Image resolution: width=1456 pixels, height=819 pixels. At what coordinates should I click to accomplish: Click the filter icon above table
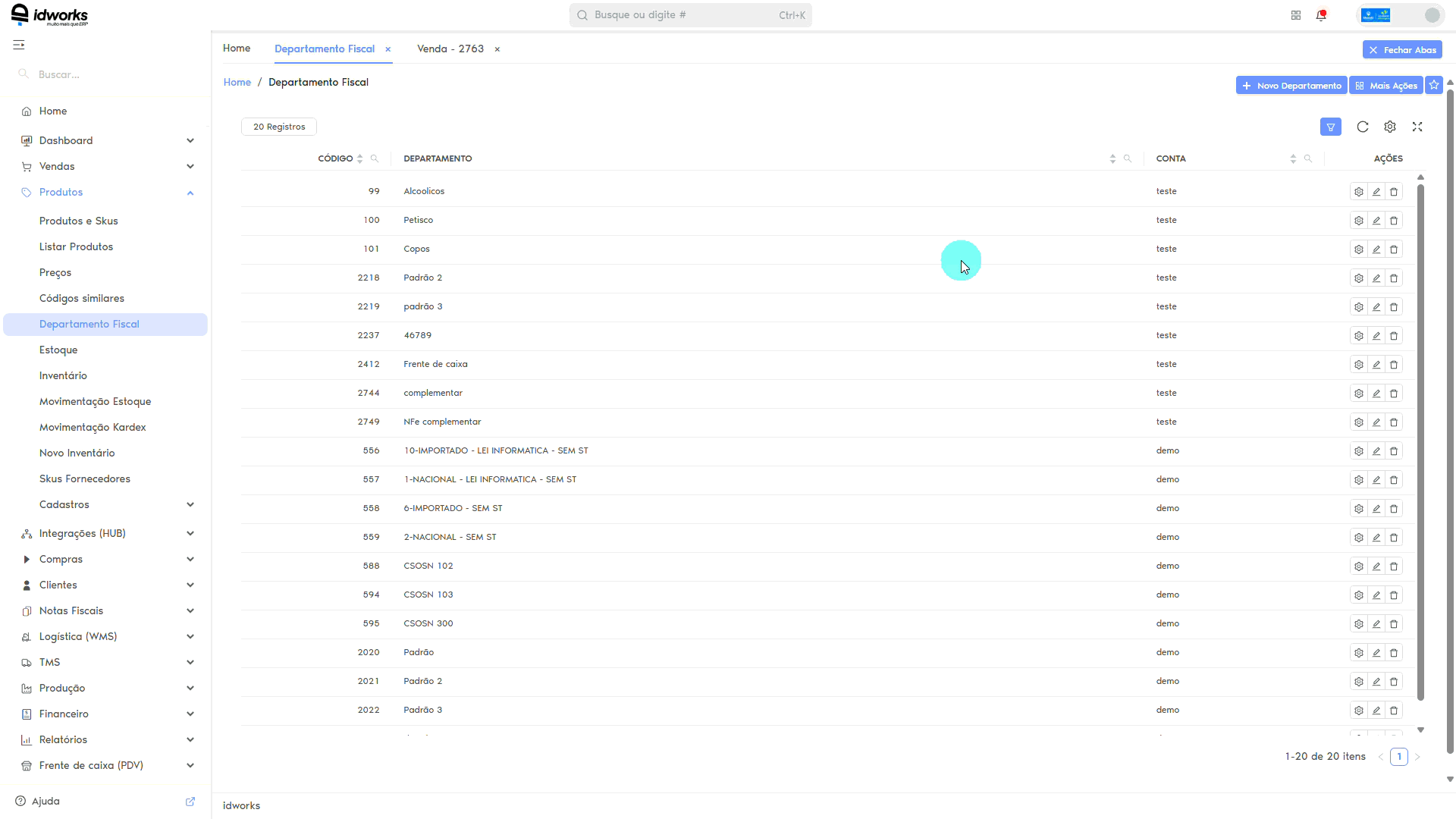(x=1331, y=127)
